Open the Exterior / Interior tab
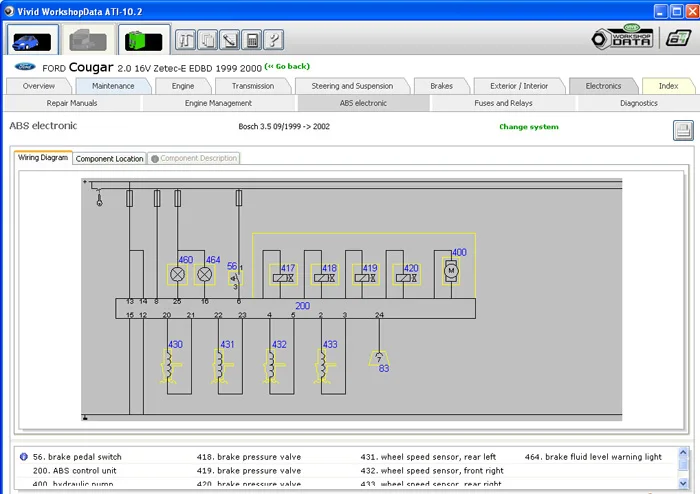The image size is (700, 494). 519,86
